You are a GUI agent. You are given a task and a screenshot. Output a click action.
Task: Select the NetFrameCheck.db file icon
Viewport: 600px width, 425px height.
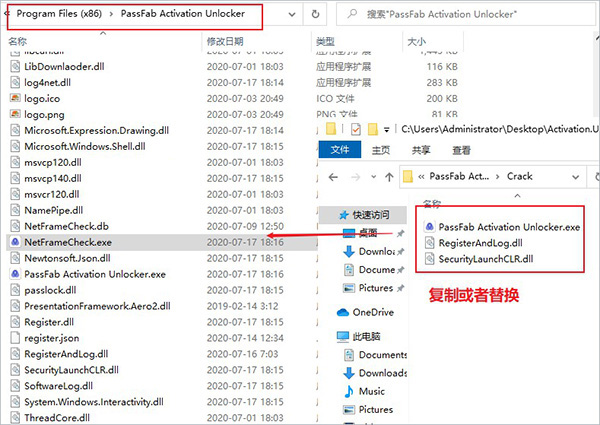tap(15, 226)
